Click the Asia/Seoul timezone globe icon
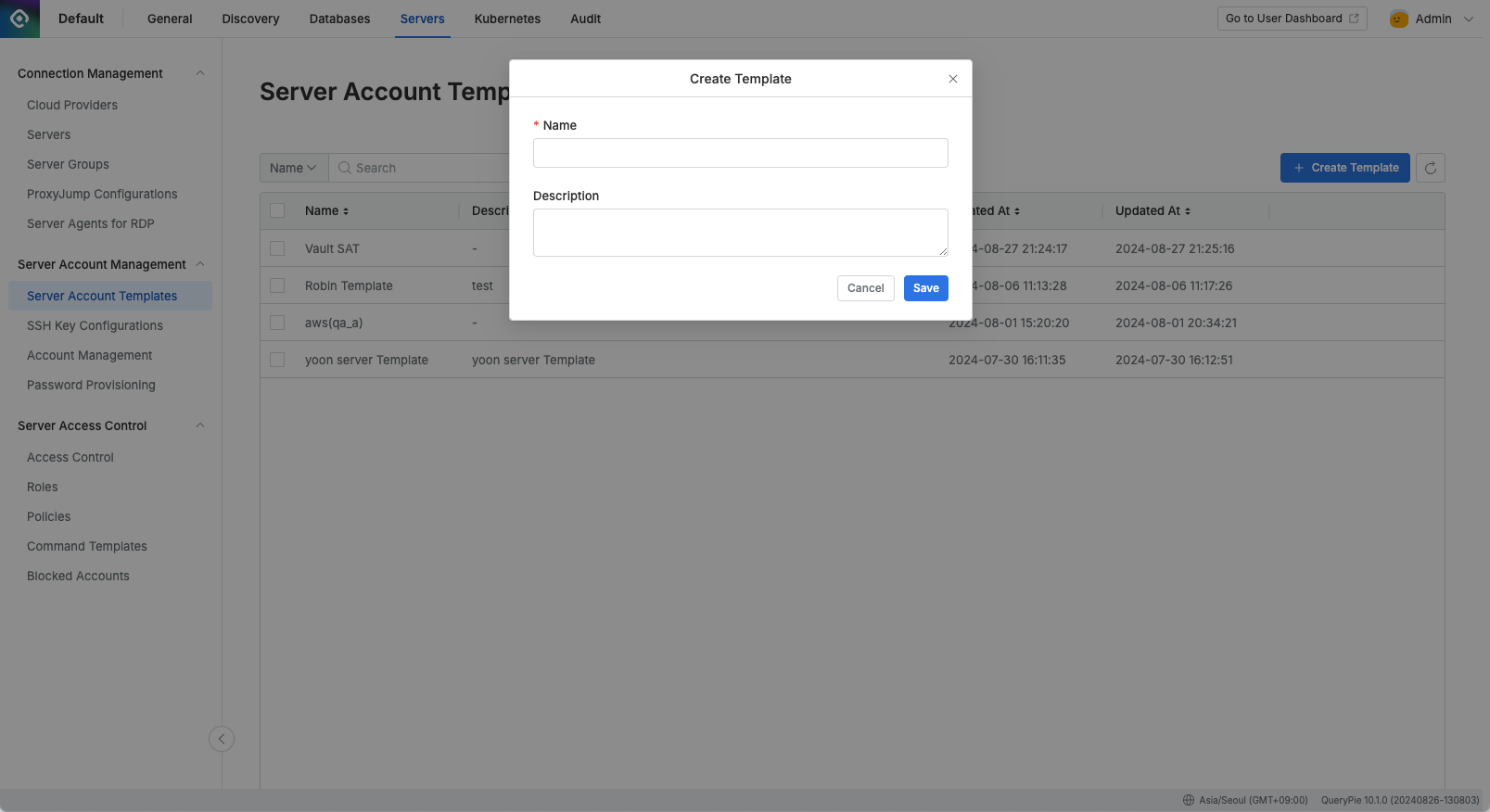Image resolution: width=1490 pixels, height=812 pixels. (x=1188, y=800)
